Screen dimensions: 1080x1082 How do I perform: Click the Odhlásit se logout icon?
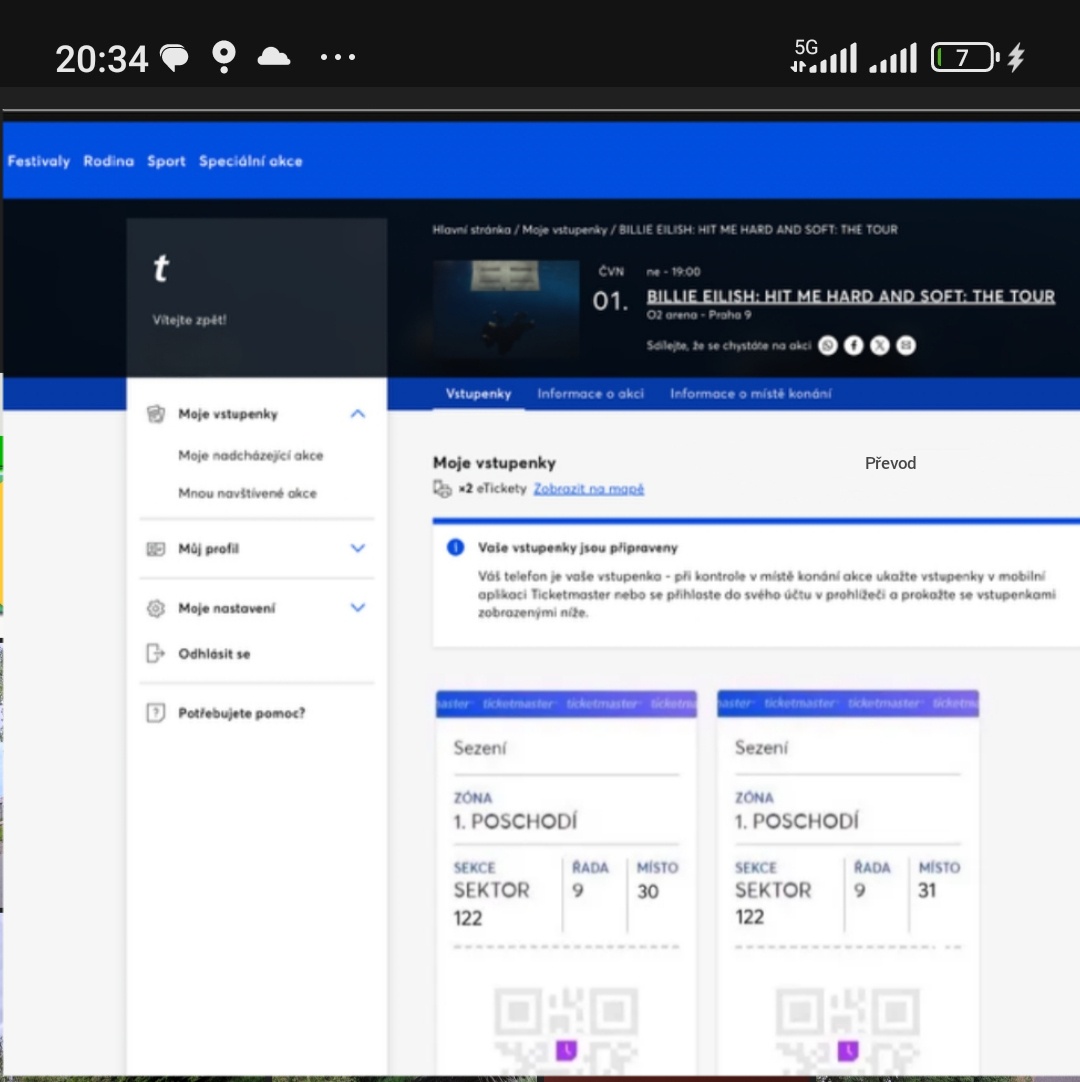click(x=156, y=653)
